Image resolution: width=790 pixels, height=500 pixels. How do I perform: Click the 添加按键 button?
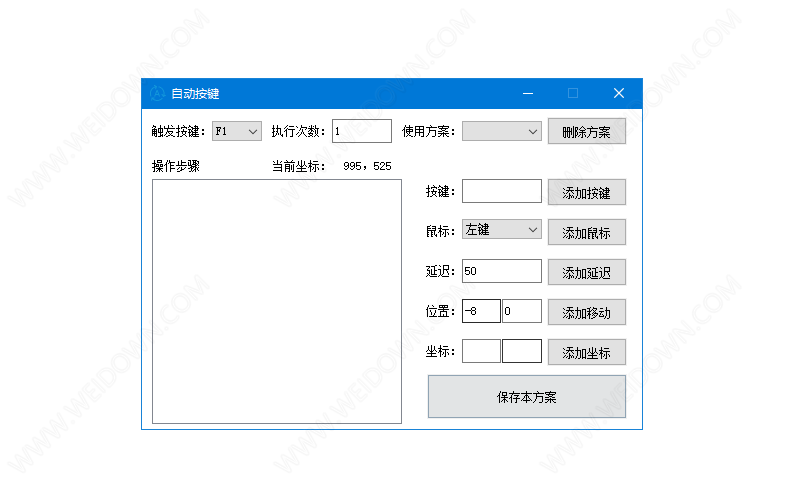click(x=586, y=192)
